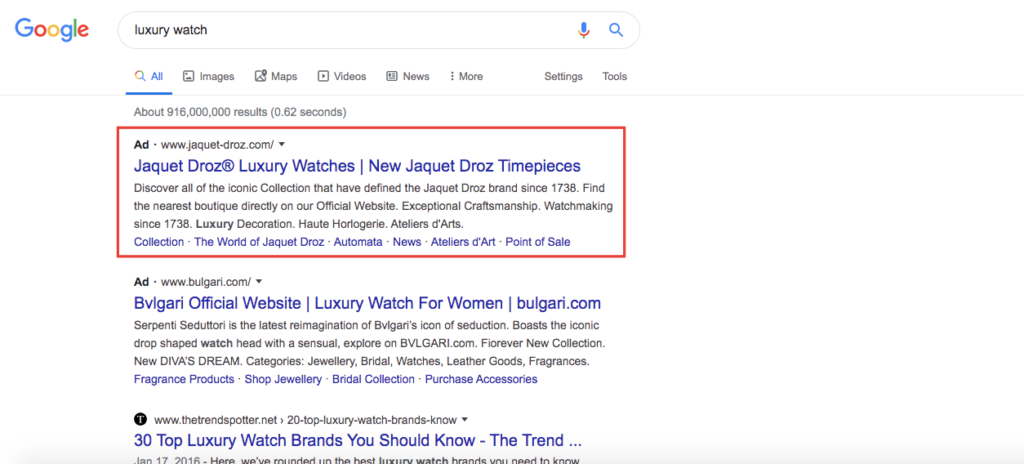Screen dimensions: 1024x464
Task: Click the Google logo
Action: (x=52, y=29)
